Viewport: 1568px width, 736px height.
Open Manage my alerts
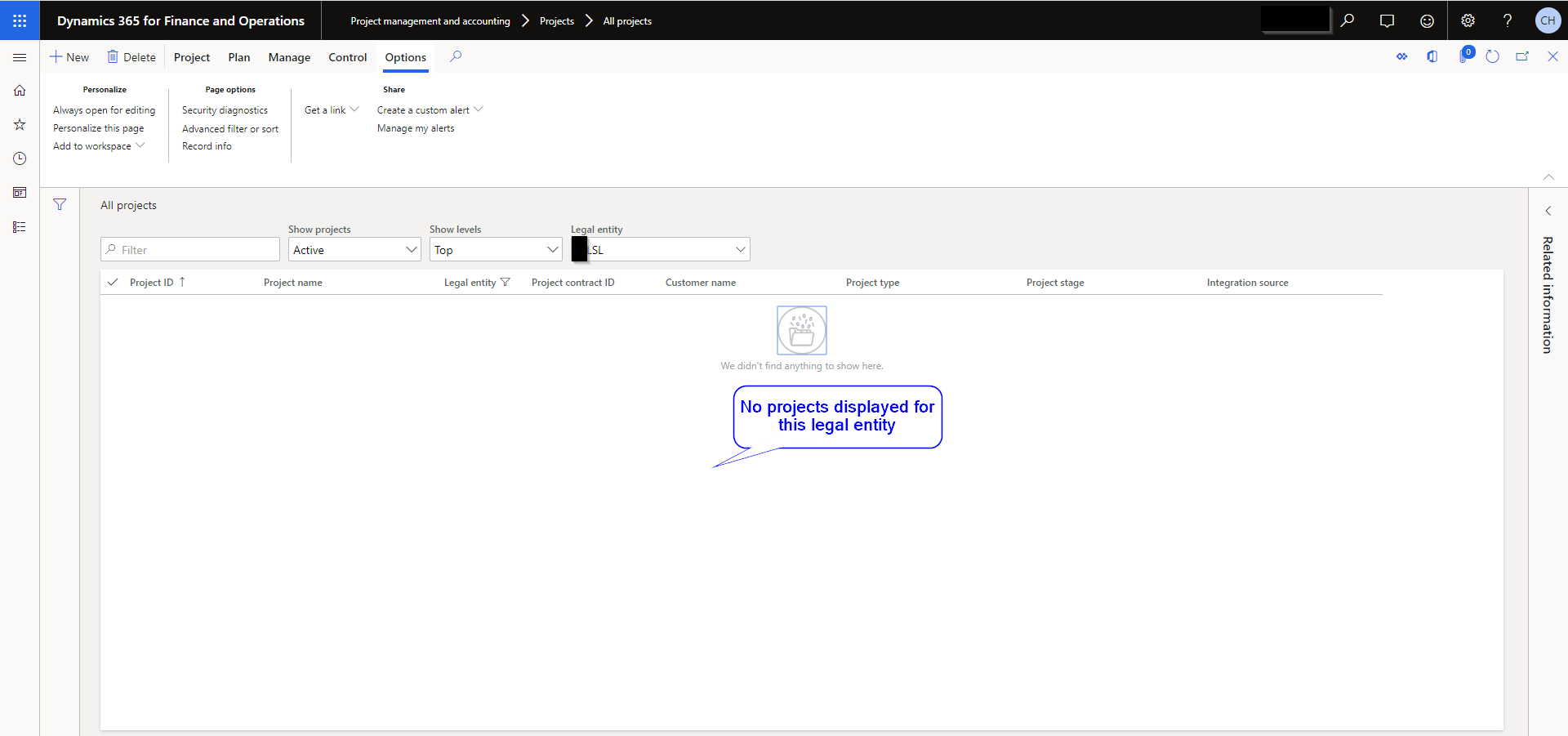416,128
